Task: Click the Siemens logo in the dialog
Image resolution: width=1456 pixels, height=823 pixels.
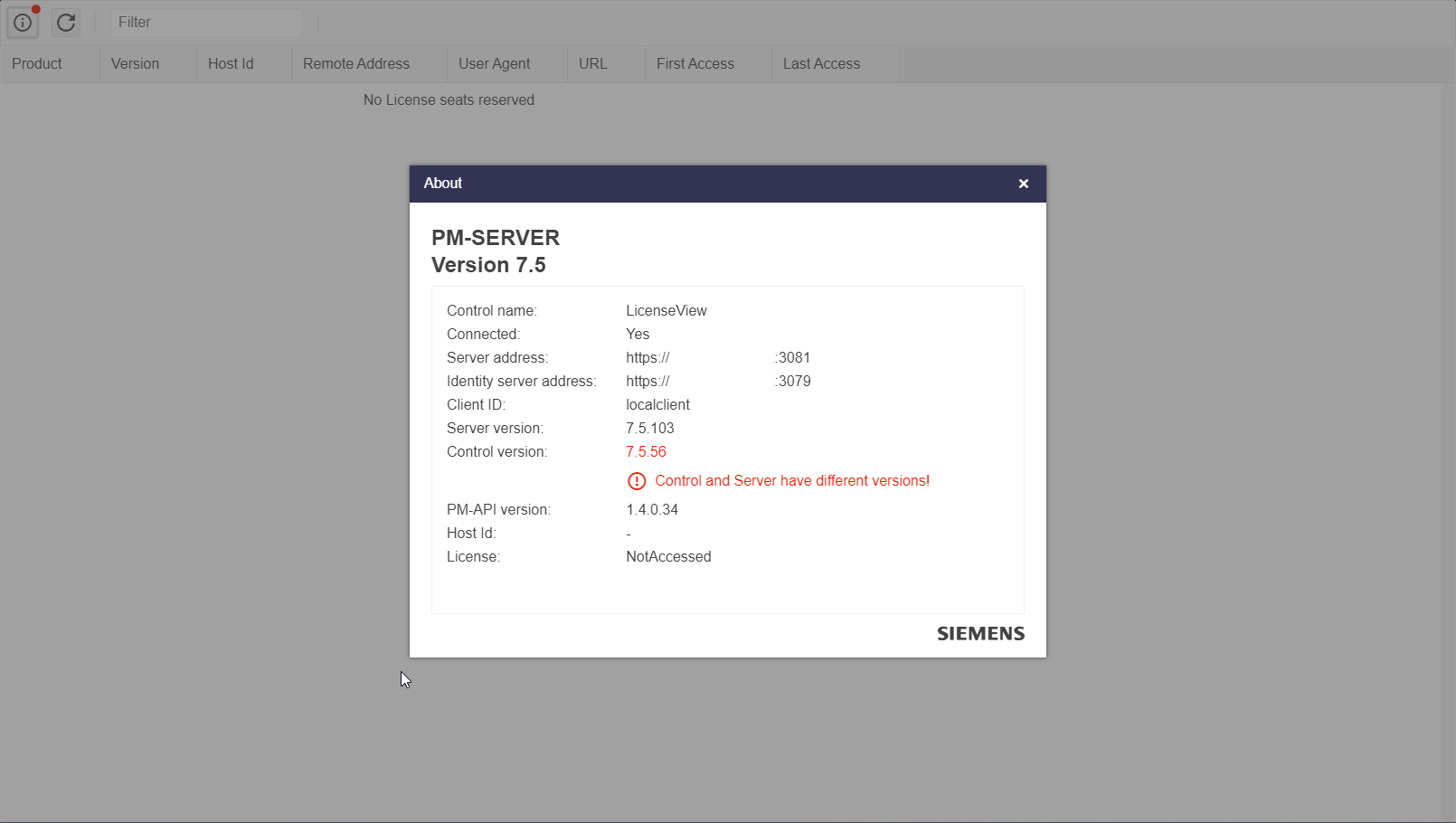Action: [980, 634]
